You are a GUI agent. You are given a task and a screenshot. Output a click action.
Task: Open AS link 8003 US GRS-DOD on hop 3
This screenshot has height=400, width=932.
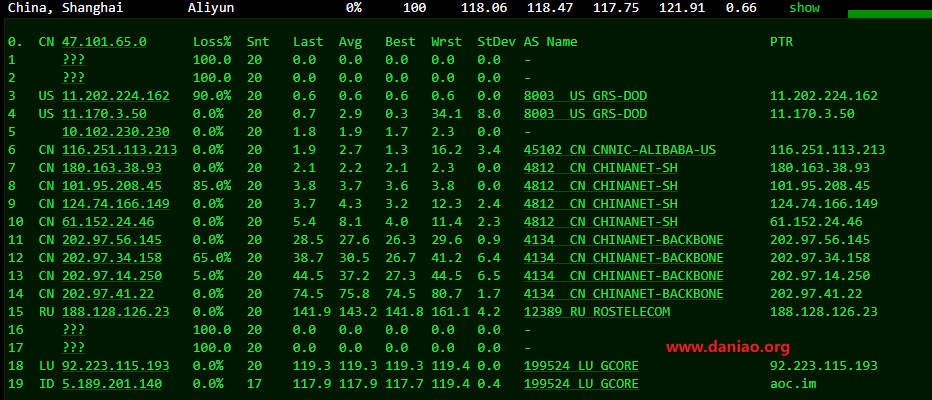[585, 96]
